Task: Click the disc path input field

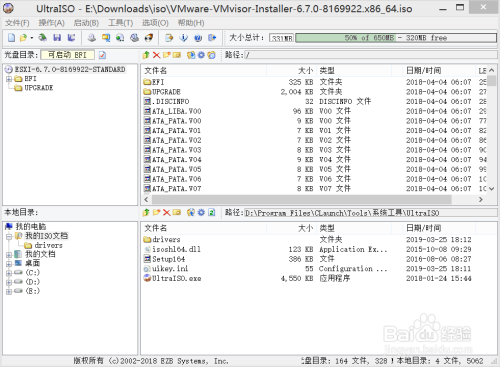Action: (x=371, y=55)
